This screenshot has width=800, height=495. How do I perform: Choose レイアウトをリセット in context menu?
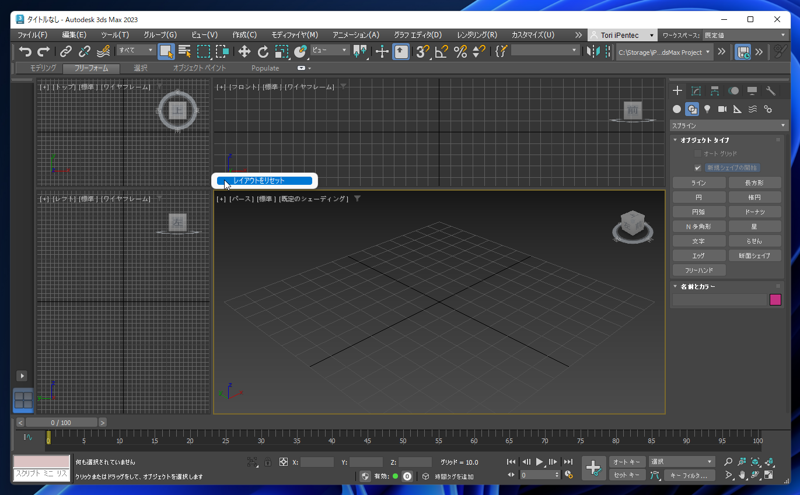pyautogui.click(x=264, y=181)
